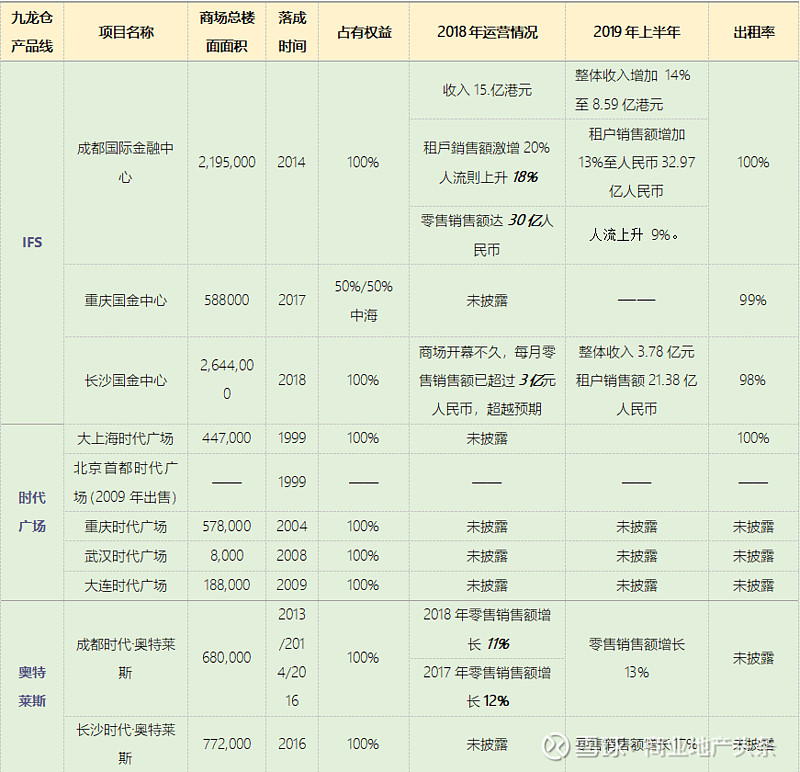800x772 pixels.
Task: Click the area value '2,644,000'
Action: (x=227, y=380)
